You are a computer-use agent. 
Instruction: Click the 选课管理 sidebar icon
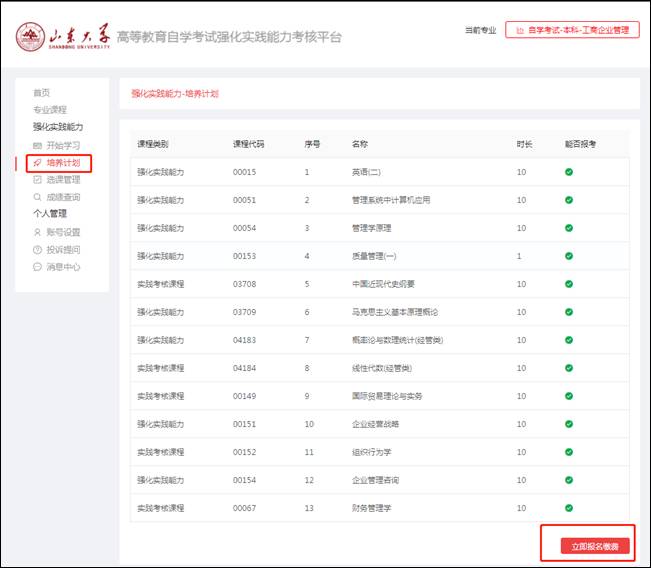point(38,180)
